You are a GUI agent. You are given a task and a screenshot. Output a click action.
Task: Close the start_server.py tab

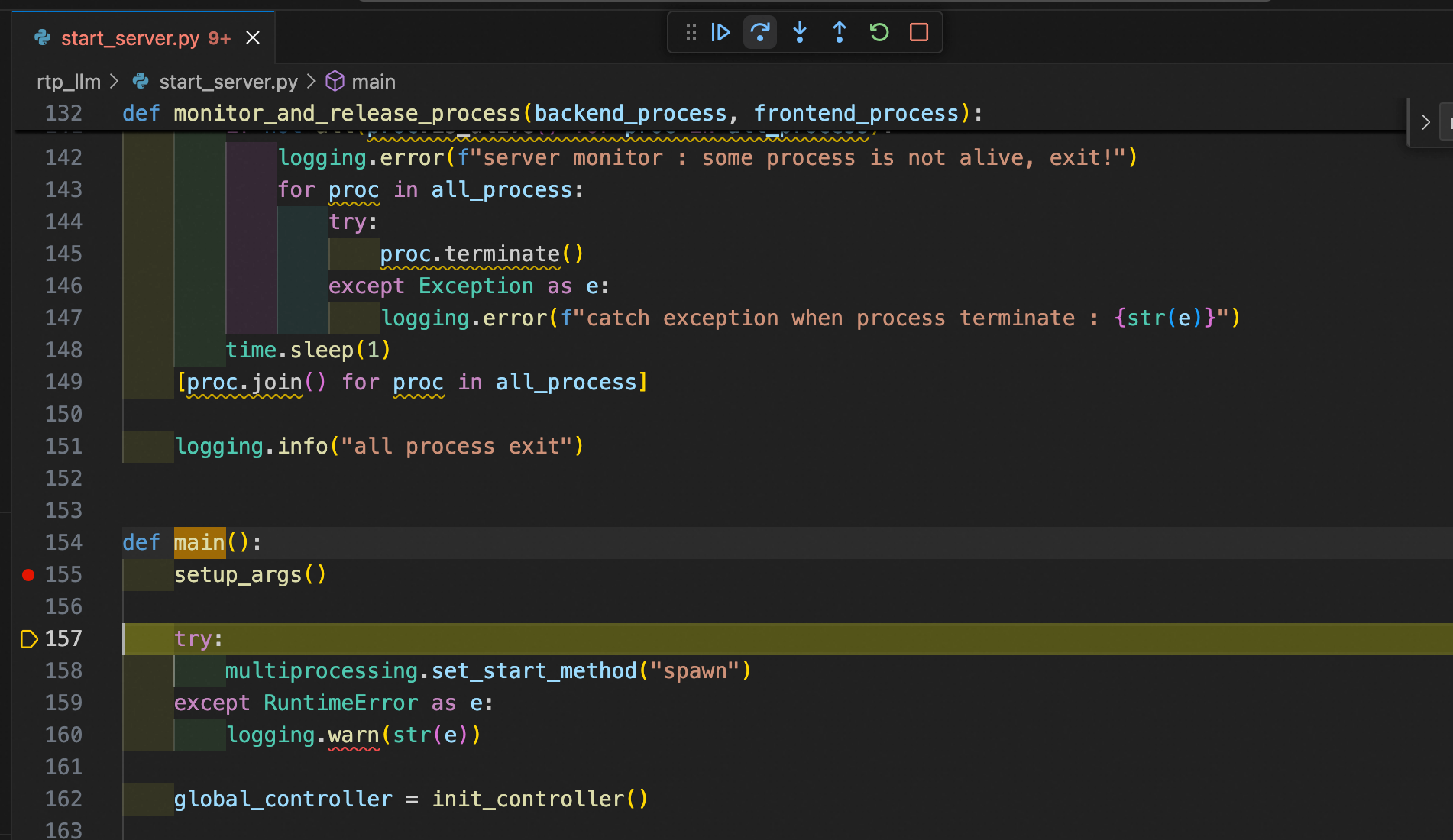pyautogui.click(x=253, y=38)
